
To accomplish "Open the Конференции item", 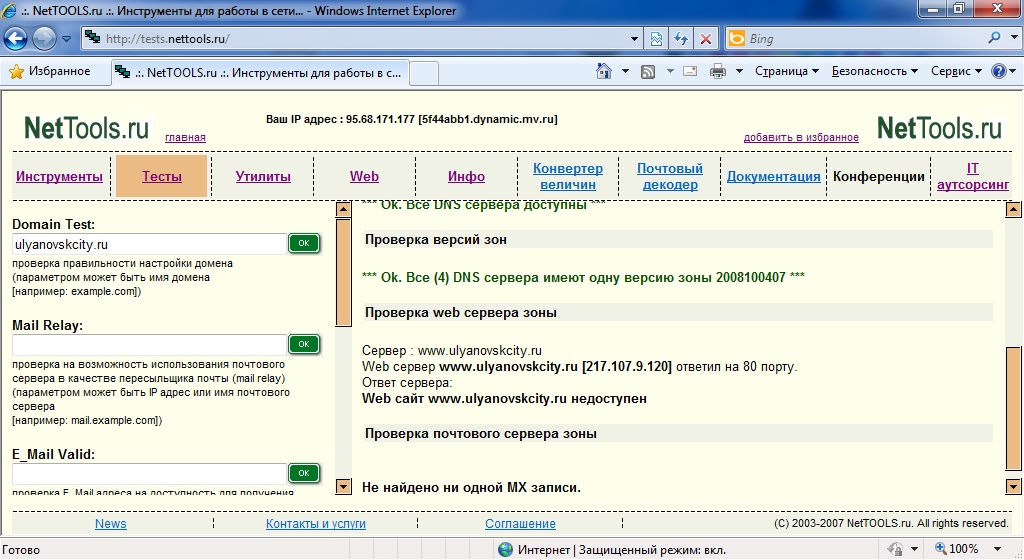I will (879, 176).
